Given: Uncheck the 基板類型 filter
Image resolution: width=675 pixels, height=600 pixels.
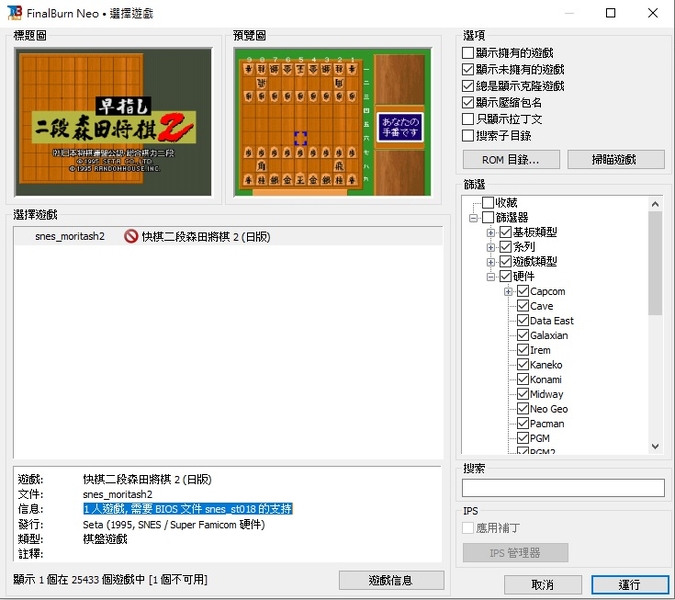Looking at the screenshot, I should [x=505, y=232].
